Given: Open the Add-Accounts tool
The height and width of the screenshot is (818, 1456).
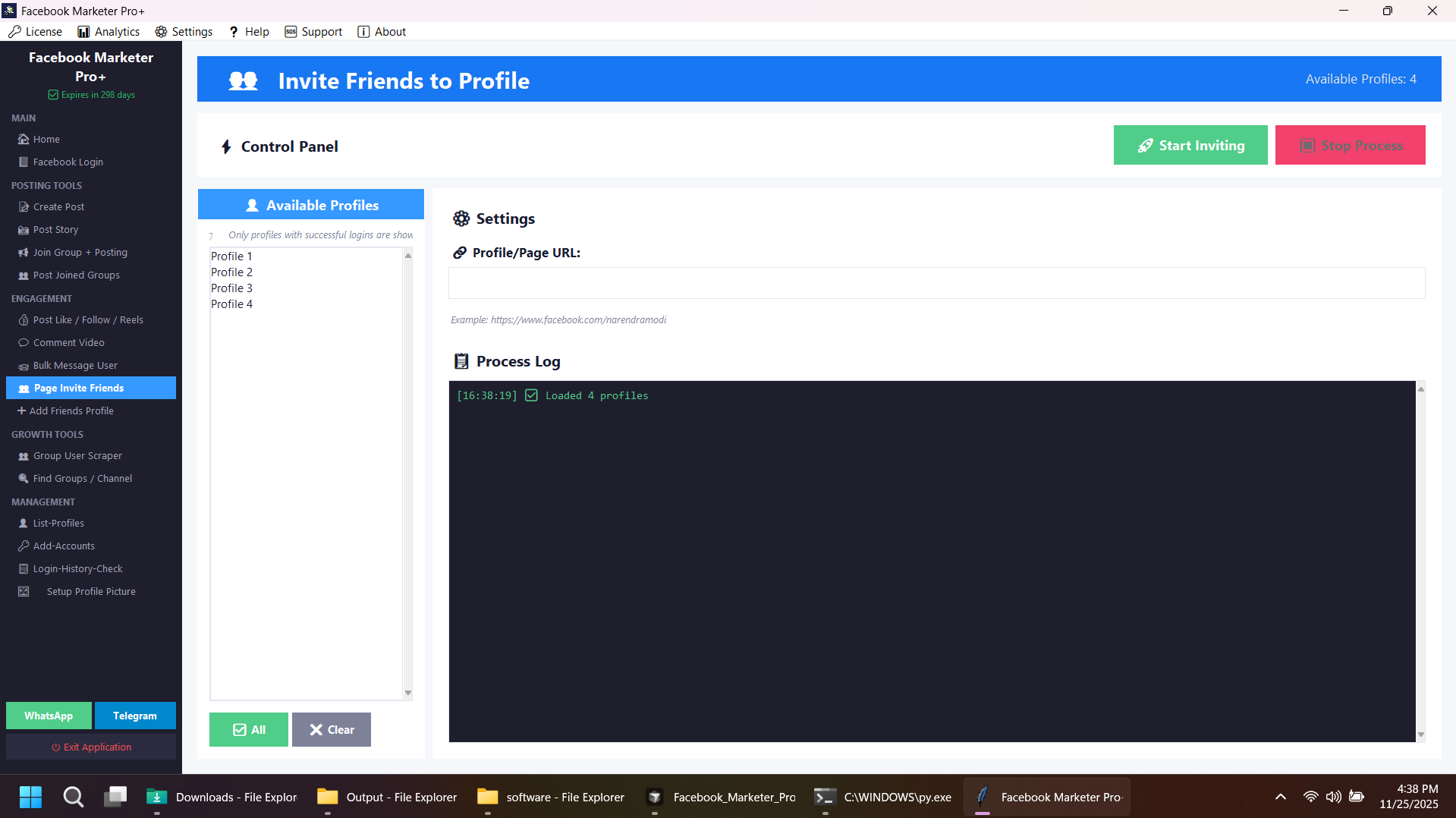Looking at the screenshot, I should pyautogui.click(x=62, y=546).
